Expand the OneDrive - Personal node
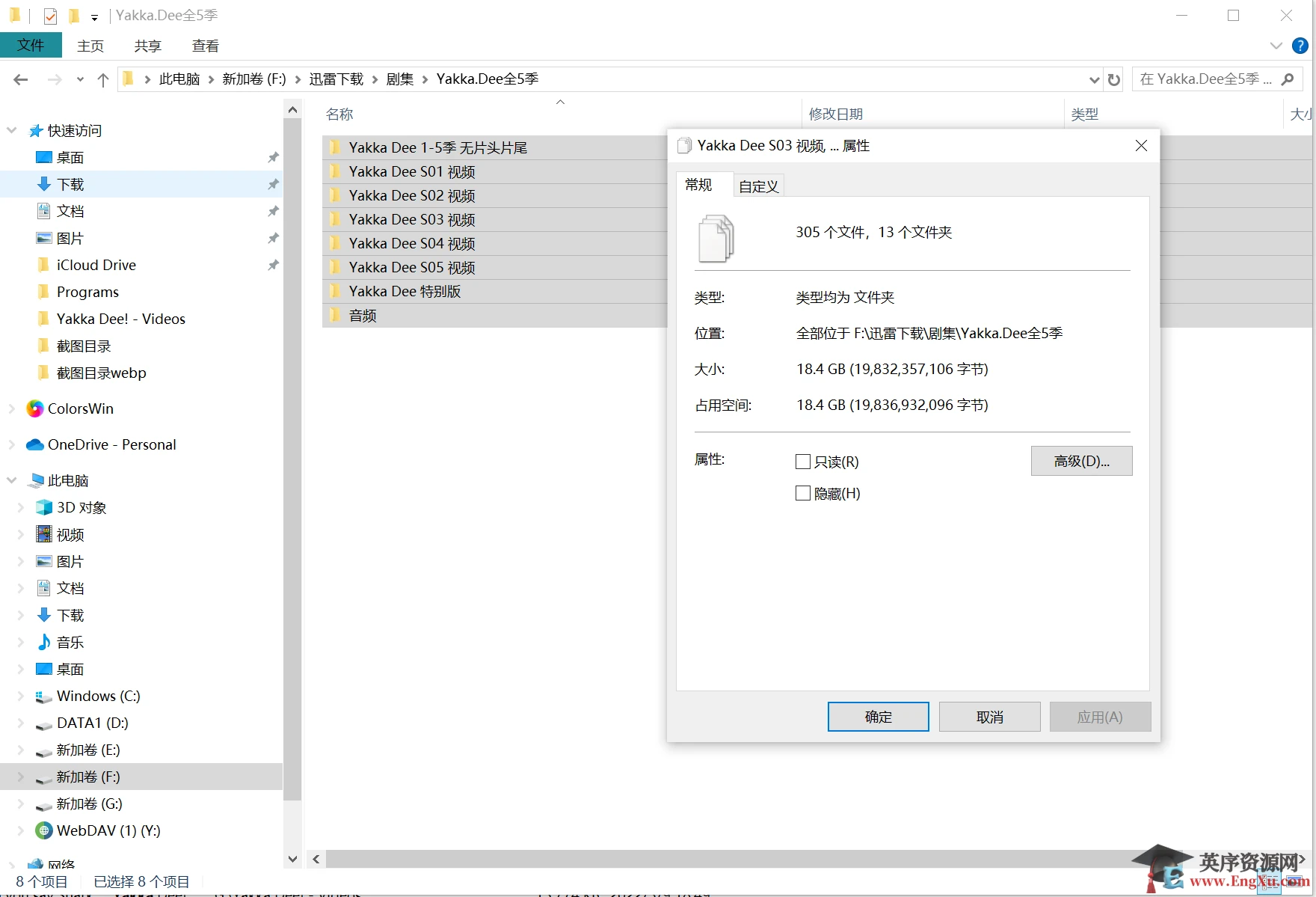Image resolution: width=1316 pixels, height=897 pixels. coord(11,444)
